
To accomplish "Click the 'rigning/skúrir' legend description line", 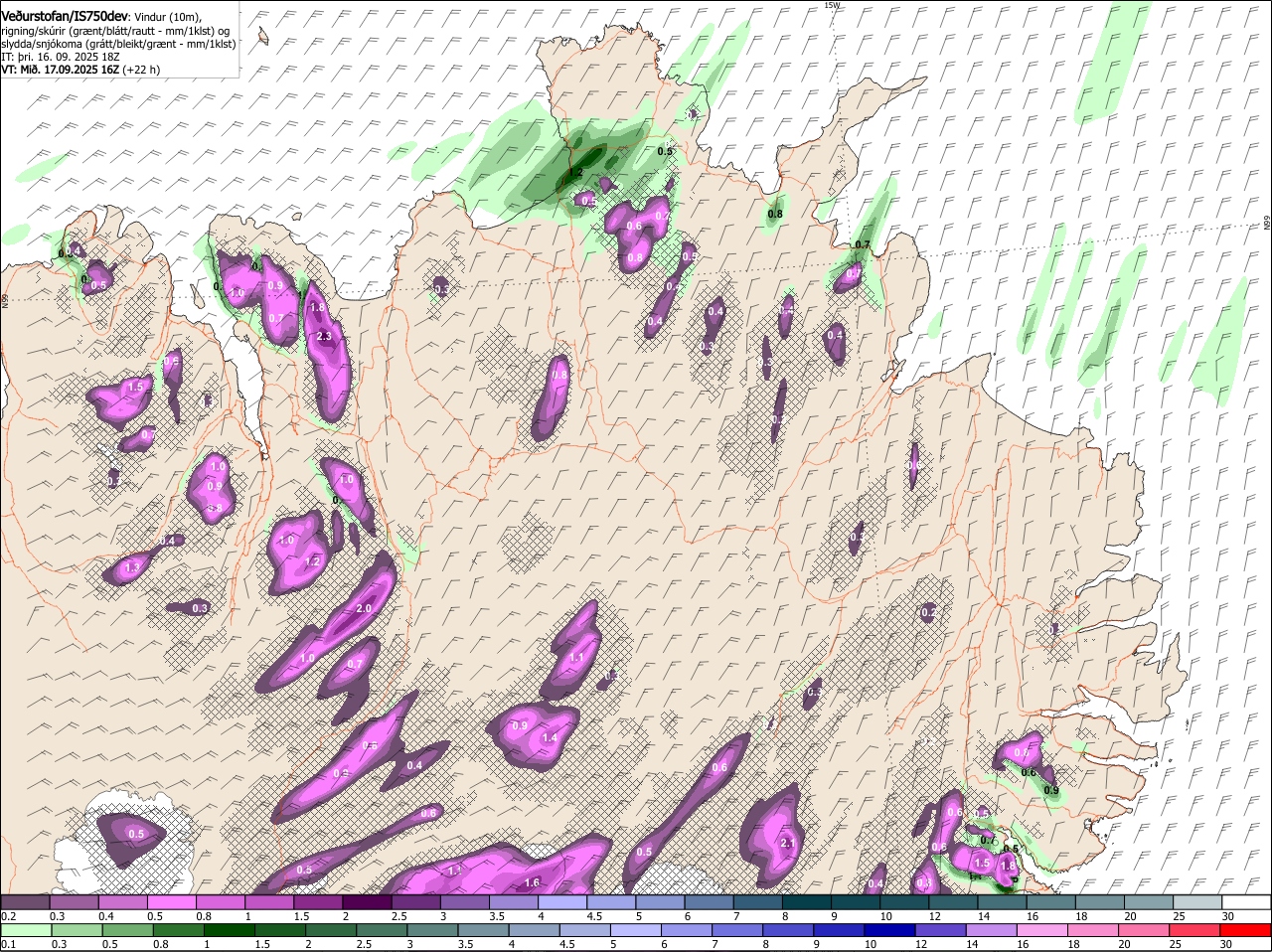I will 115,31.
